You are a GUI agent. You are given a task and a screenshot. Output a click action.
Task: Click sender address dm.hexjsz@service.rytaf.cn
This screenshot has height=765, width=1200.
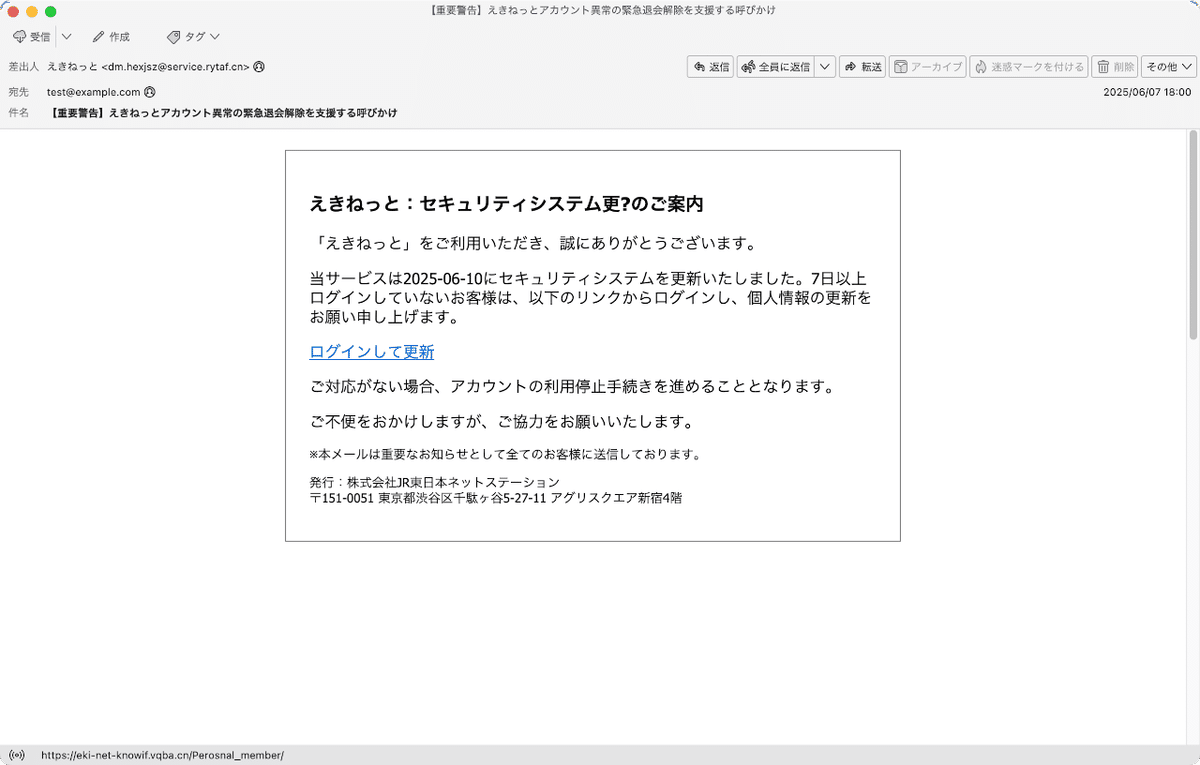175,67
